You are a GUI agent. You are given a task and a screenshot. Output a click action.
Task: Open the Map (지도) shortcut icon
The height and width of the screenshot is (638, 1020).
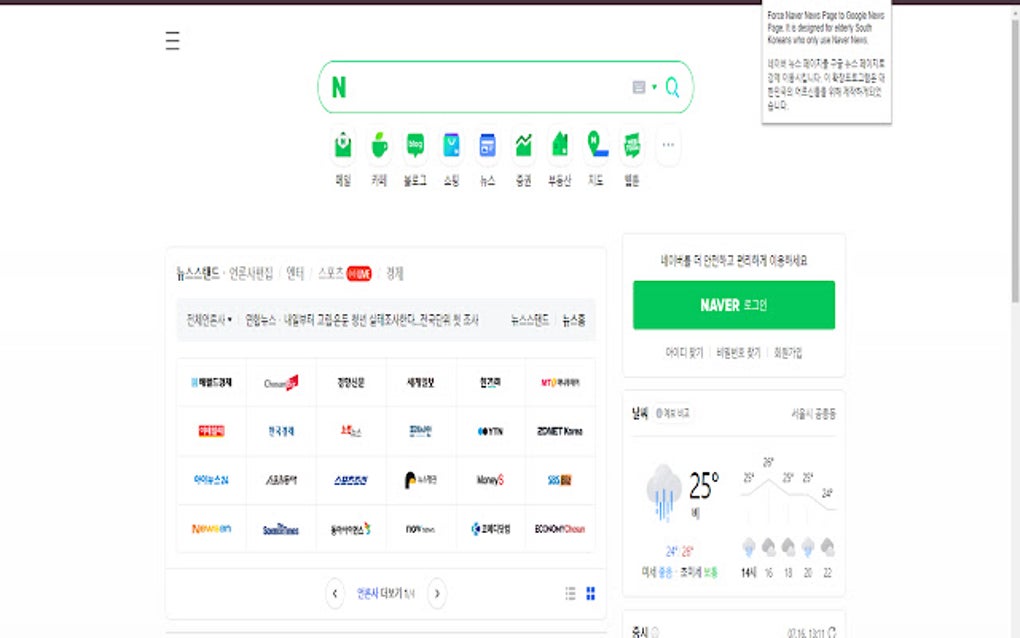[597, 145]
